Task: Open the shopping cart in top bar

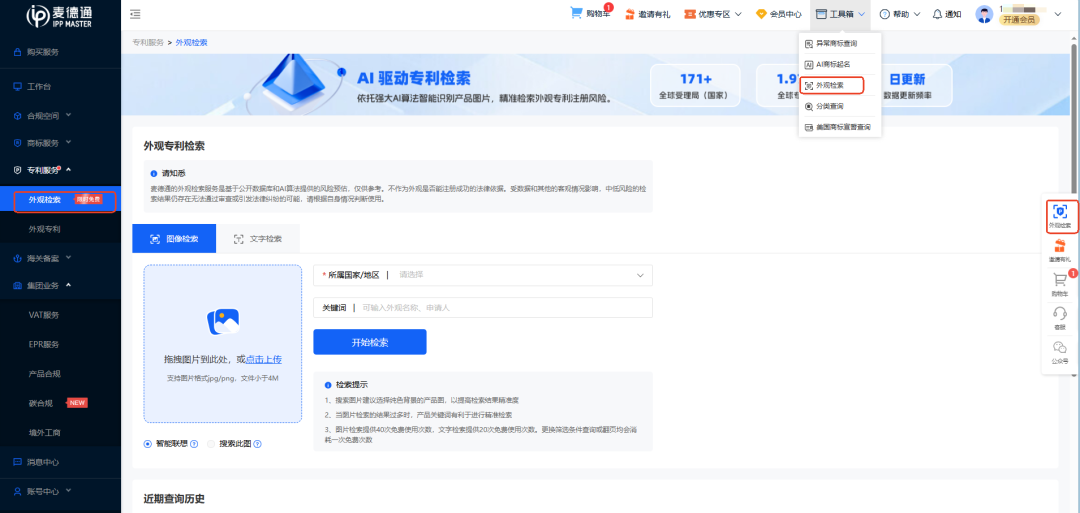Action: click(590, 14)
